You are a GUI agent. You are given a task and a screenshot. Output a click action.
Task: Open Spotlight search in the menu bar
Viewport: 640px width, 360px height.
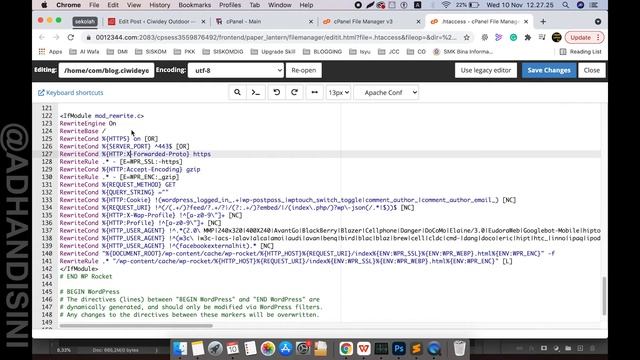coord(565,5)
